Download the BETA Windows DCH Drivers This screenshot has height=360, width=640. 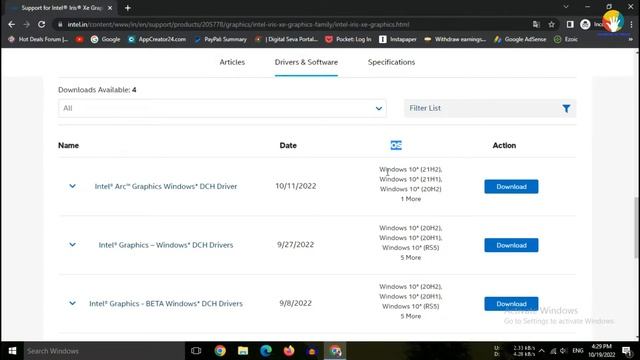511,304
